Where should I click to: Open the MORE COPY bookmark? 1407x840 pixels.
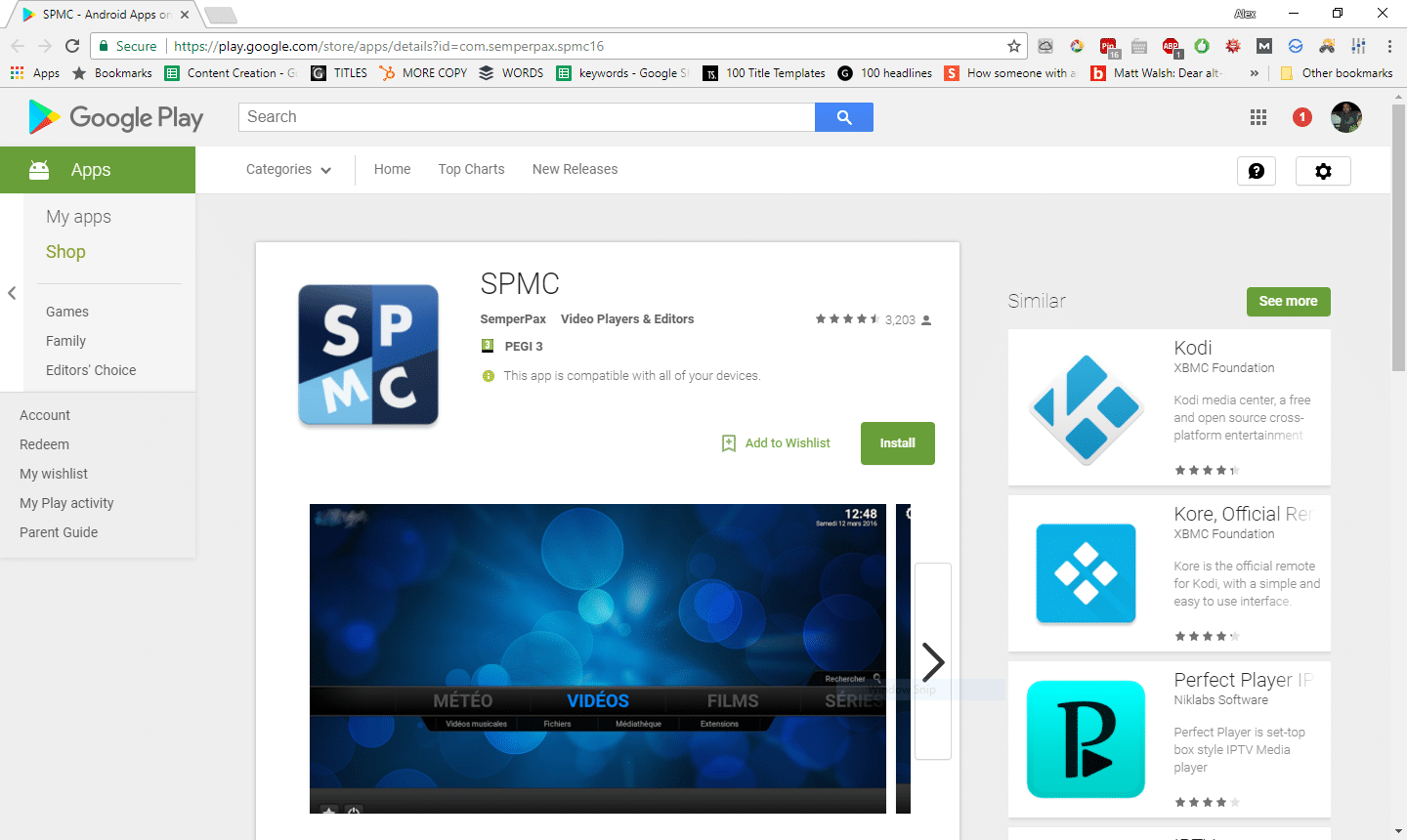point(424,73)
